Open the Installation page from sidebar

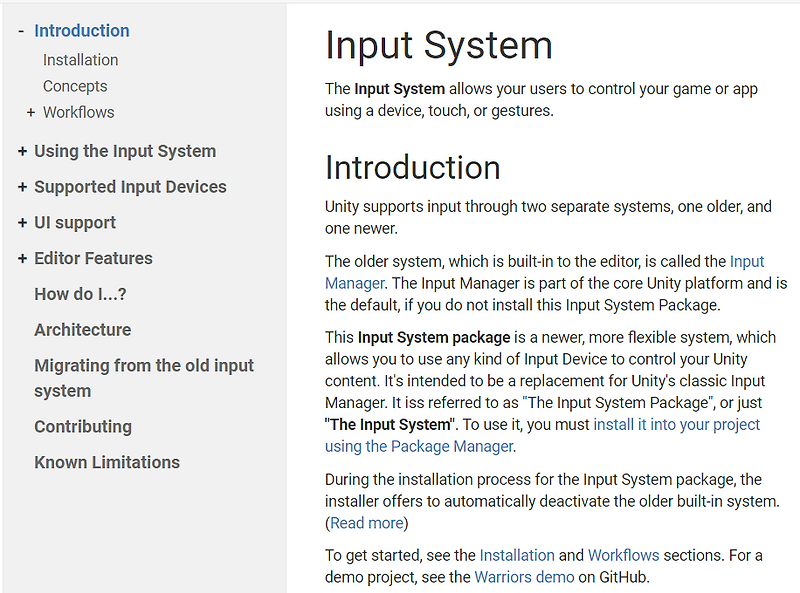coord(80,60)
